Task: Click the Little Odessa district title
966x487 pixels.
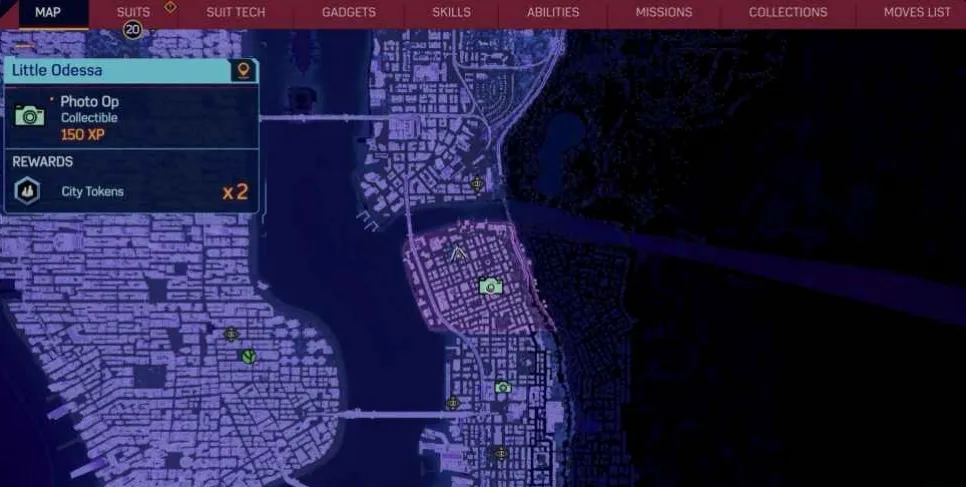Action: (57, 70)
